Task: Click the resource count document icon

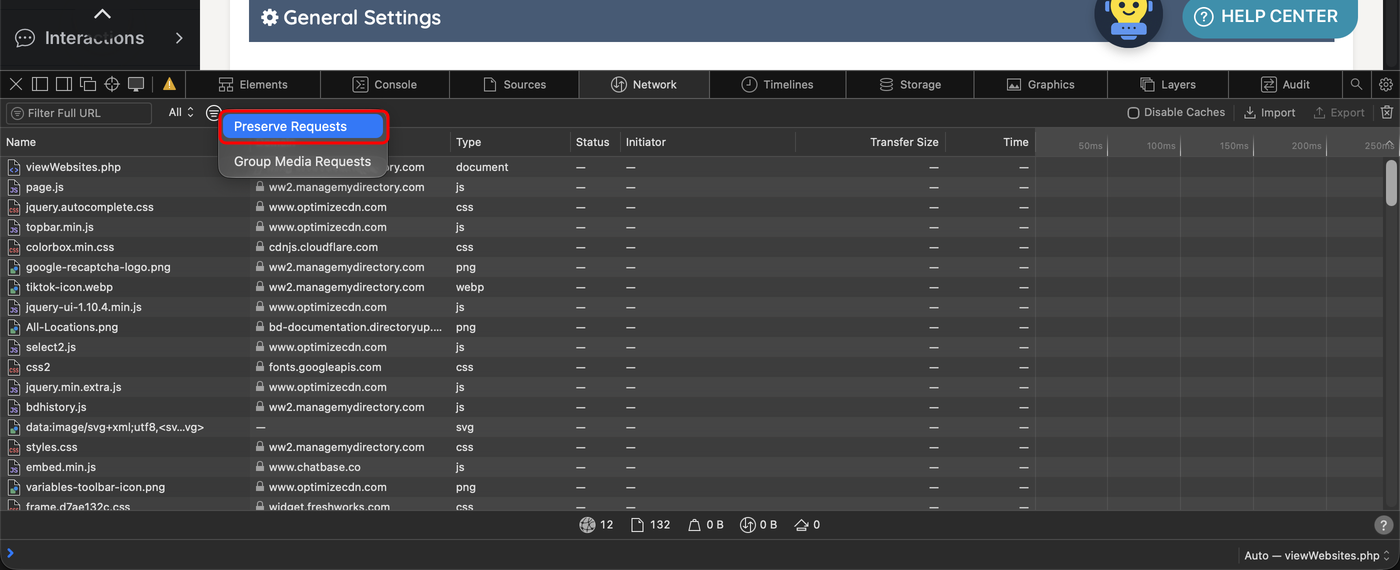Action: click(637, 525)
